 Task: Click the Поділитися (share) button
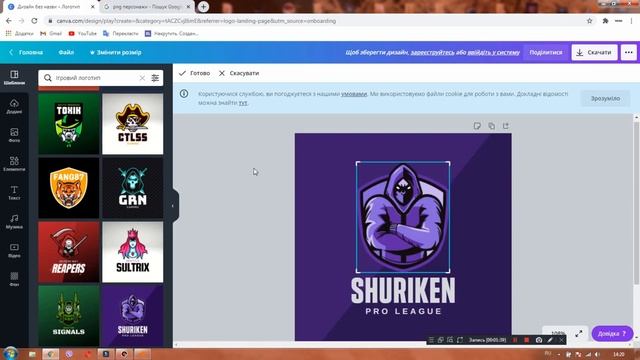click(546, 52)
